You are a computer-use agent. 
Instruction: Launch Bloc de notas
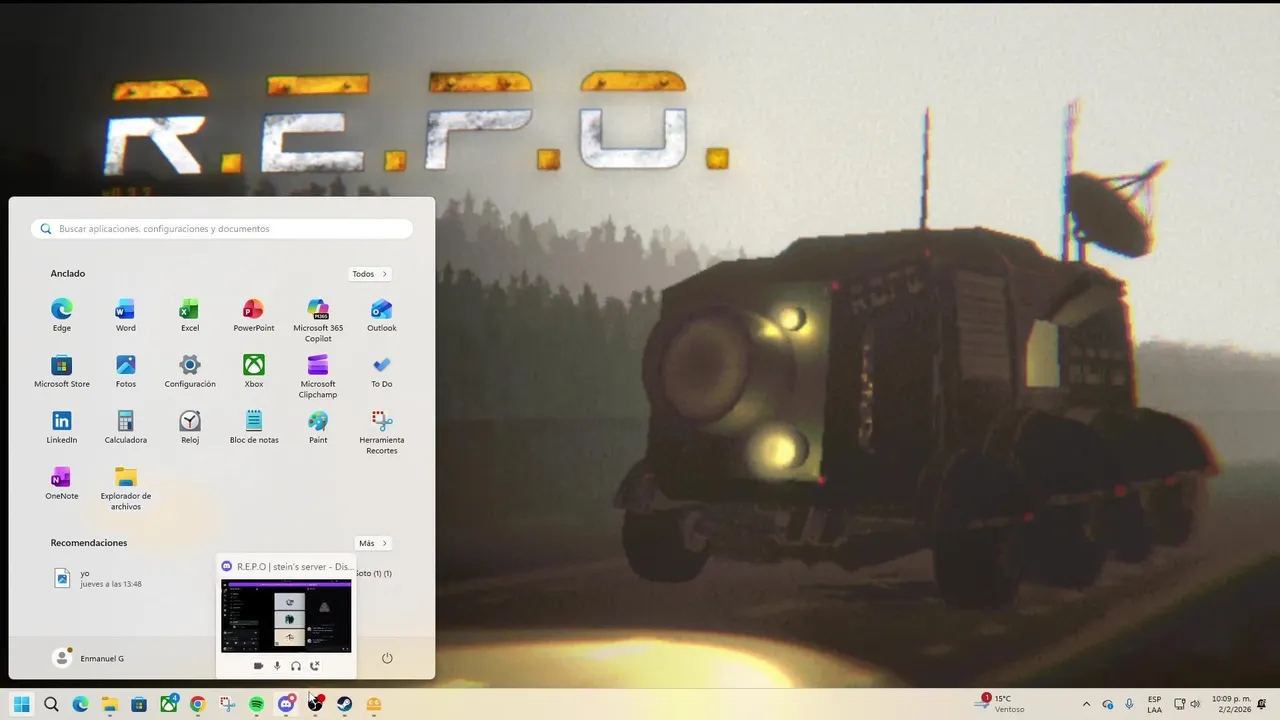(254, 426)
